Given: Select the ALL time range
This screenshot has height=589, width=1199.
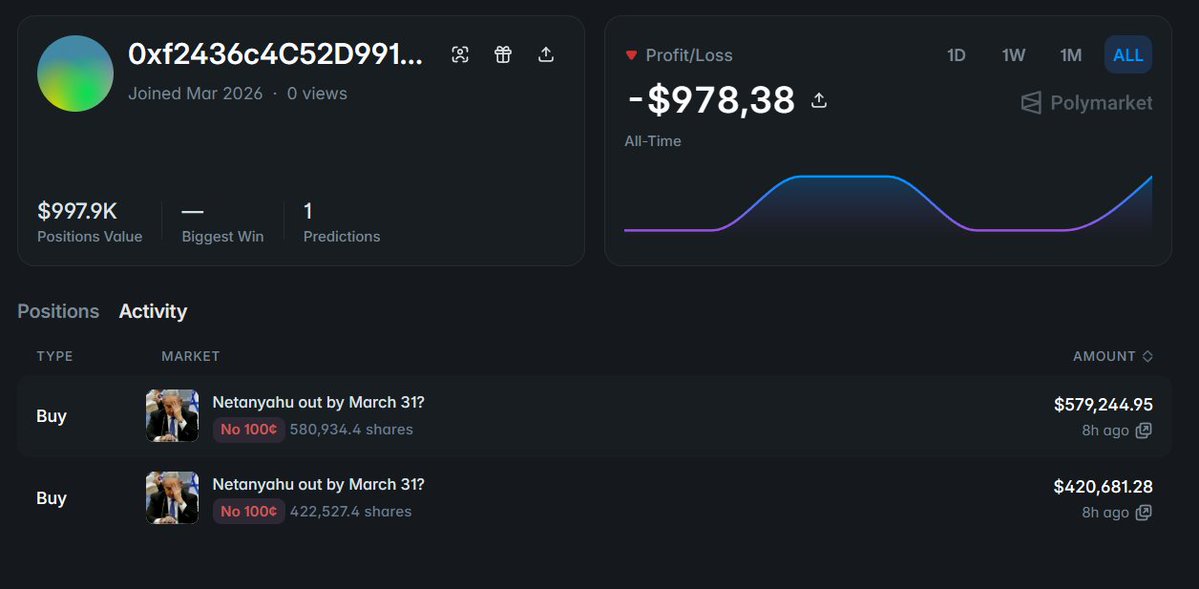Looking at the screenshot, I should point(1128,55).
